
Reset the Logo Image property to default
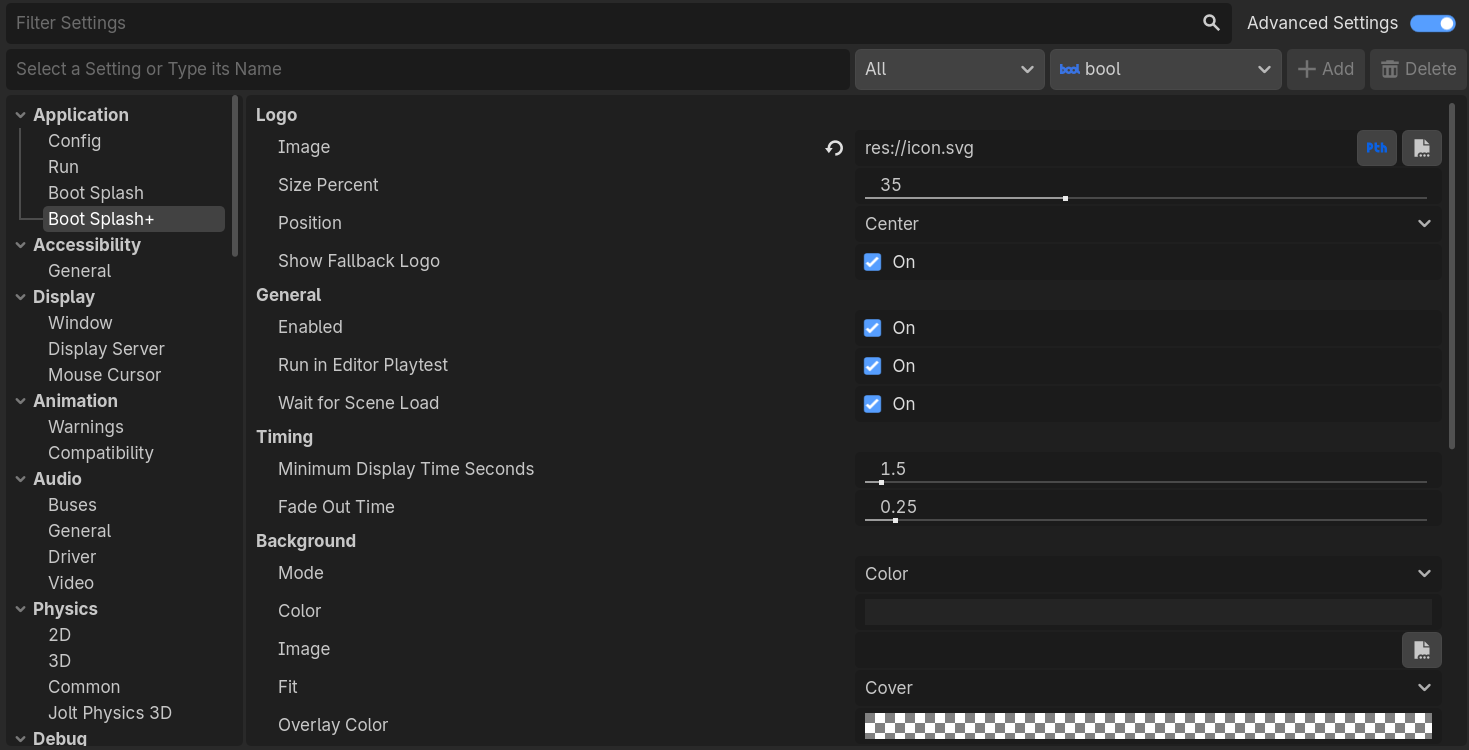(x=834, y=148)
